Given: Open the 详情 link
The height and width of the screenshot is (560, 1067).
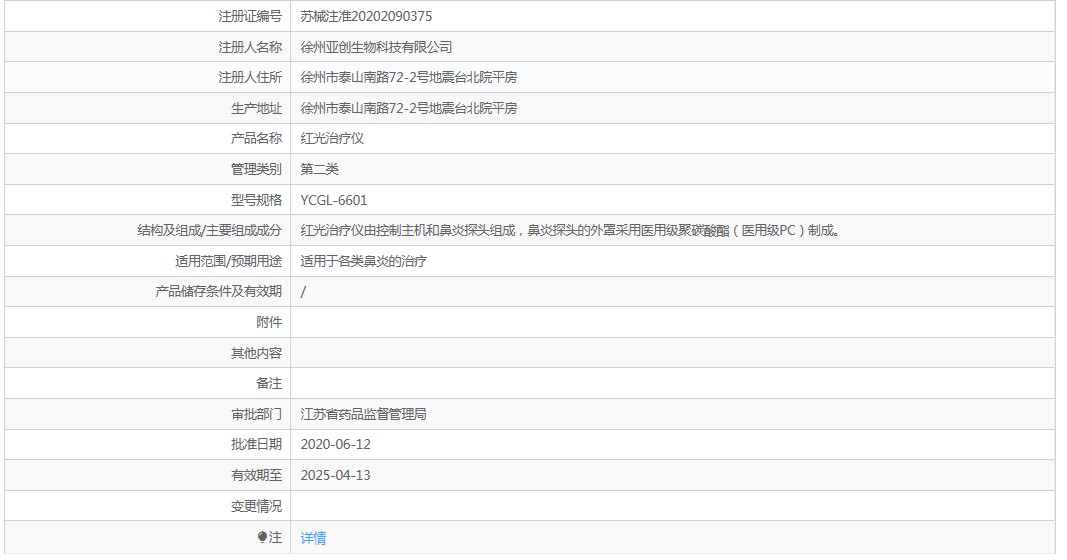Looking at the screenshot, I should point(313,538).
